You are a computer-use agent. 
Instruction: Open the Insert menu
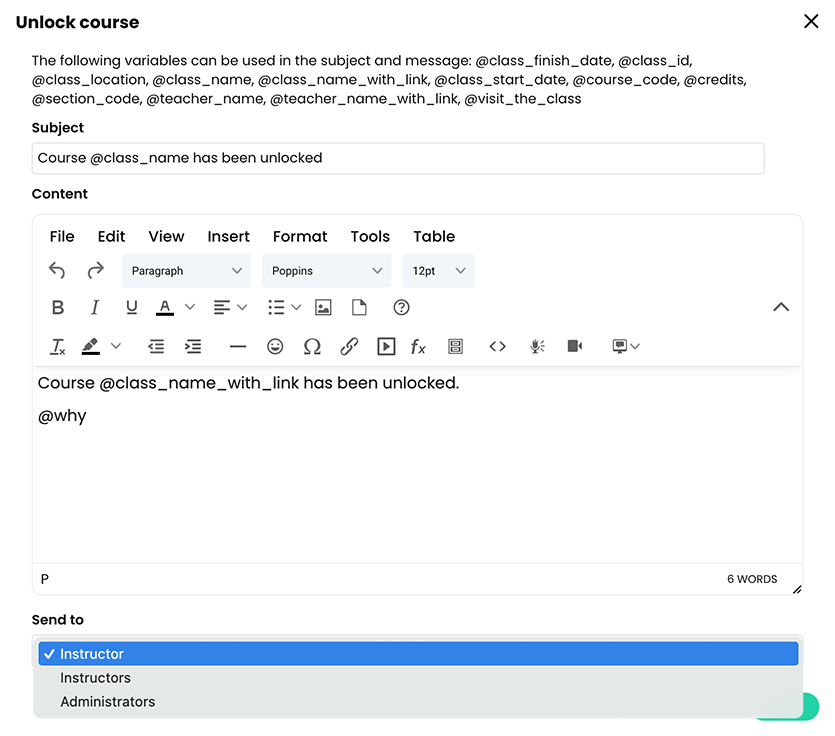[228, 237]
